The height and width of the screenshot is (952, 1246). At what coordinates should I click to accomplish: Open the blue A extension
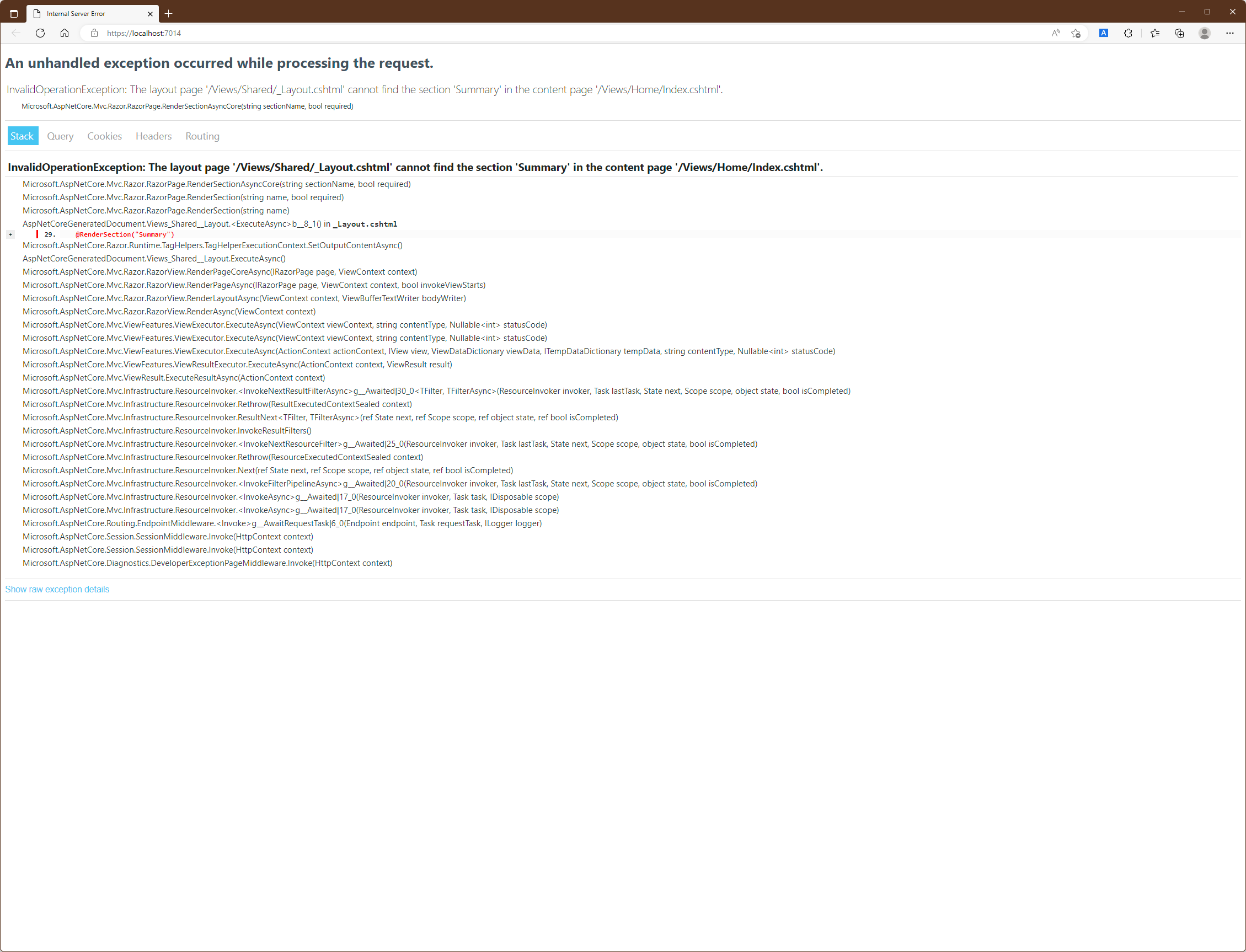(x=1103, y=33)
